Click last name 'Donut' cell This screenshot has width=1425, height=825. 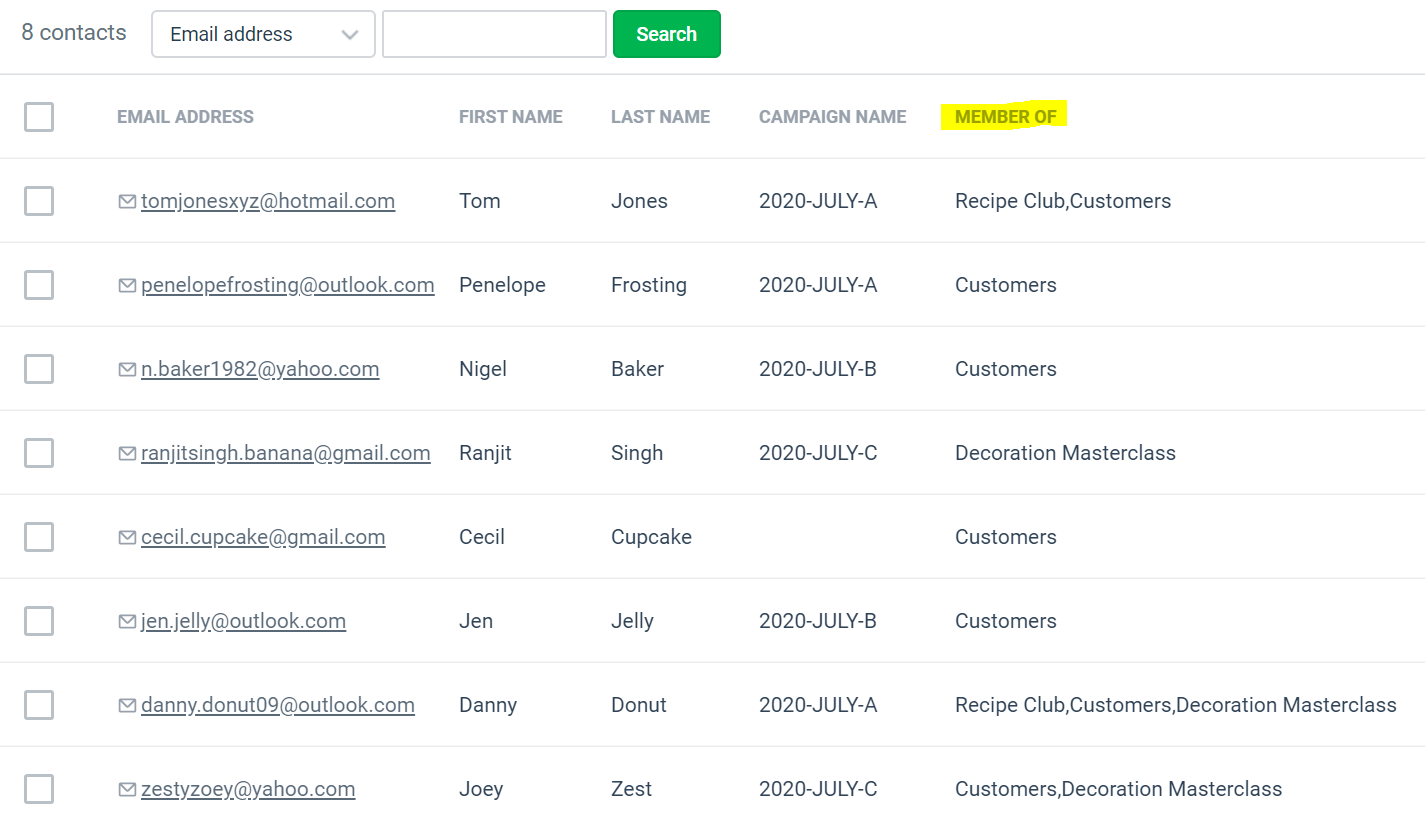pos(639,705)
